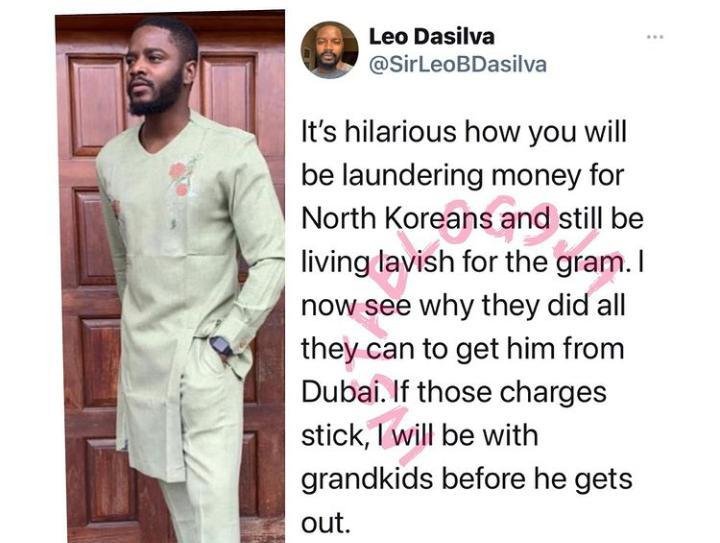720x543 pixels.
Task: Click the word "Dubai" in the tweet
Action: 341,392
